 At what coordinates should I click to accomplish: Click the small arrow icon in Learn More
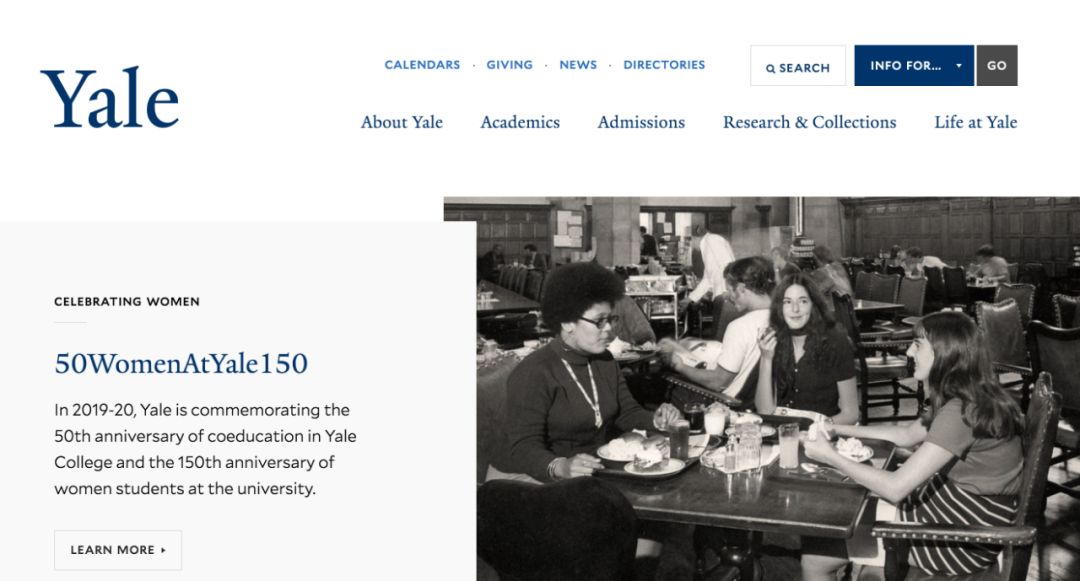click(163, 550)
